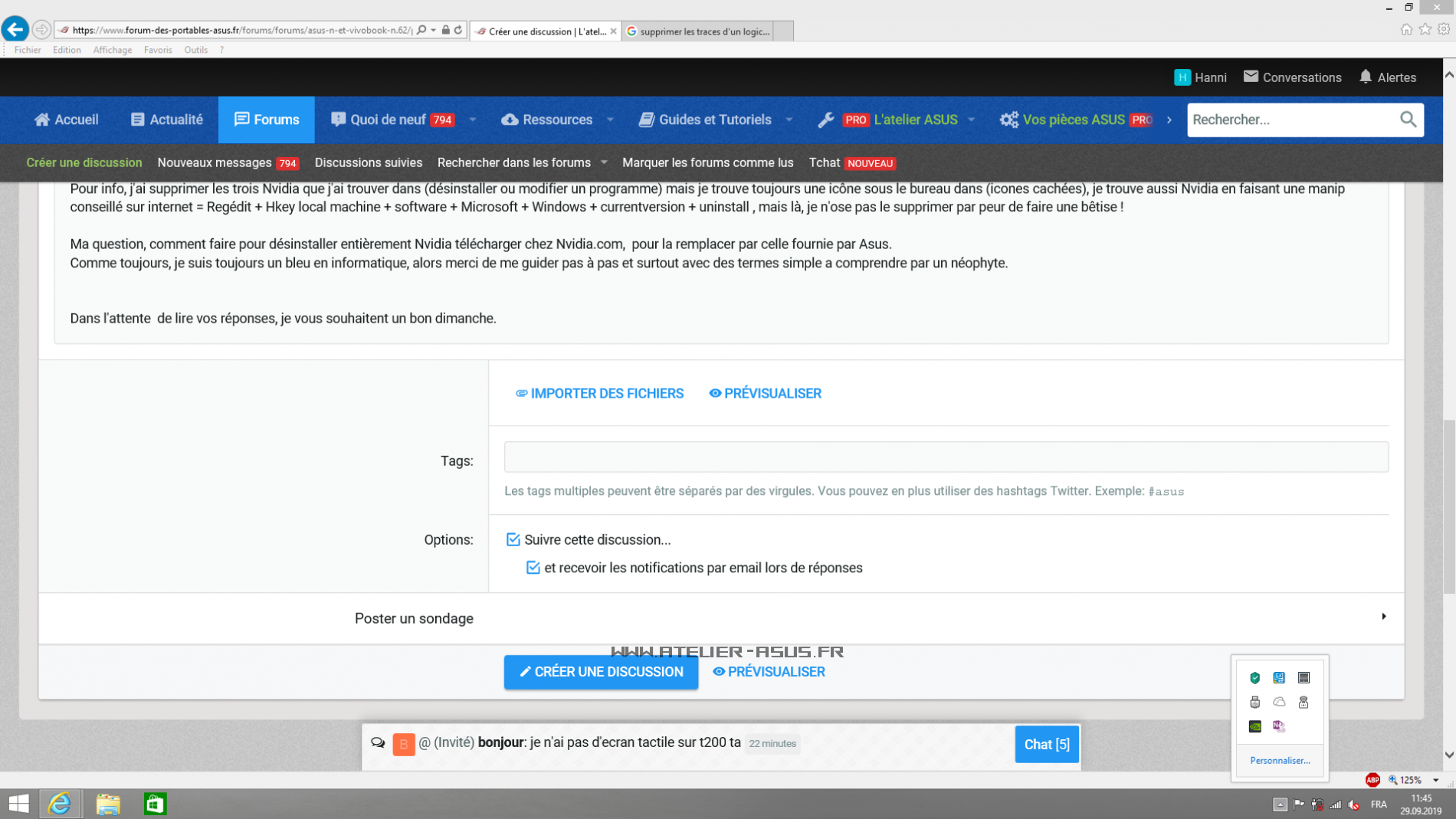Open the Alertes bell icon
The width and height of the screenshot is (1456, 819).
[1366, 77]
